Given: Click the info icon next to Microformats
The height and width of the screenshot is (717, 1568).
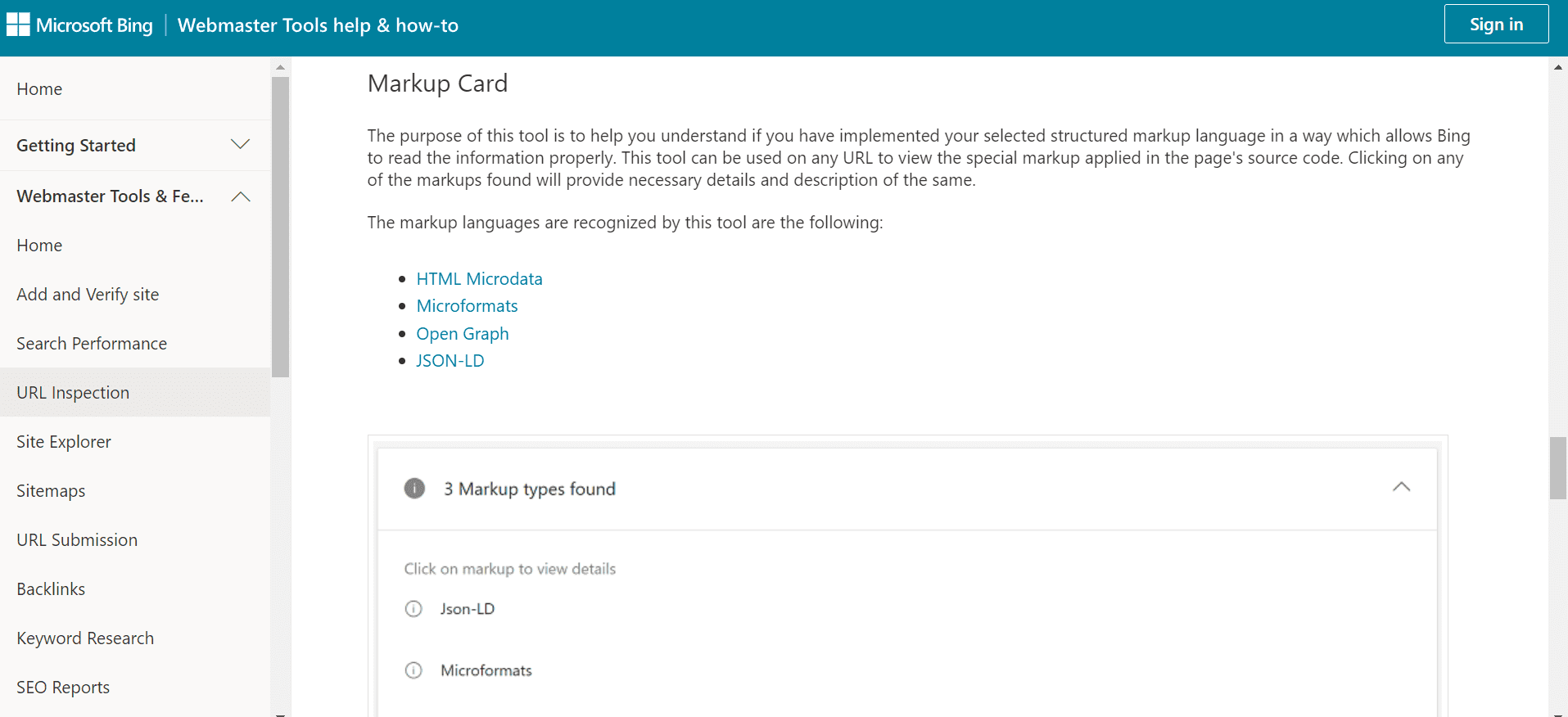Looking at the screenshot, I should [413, 670].
